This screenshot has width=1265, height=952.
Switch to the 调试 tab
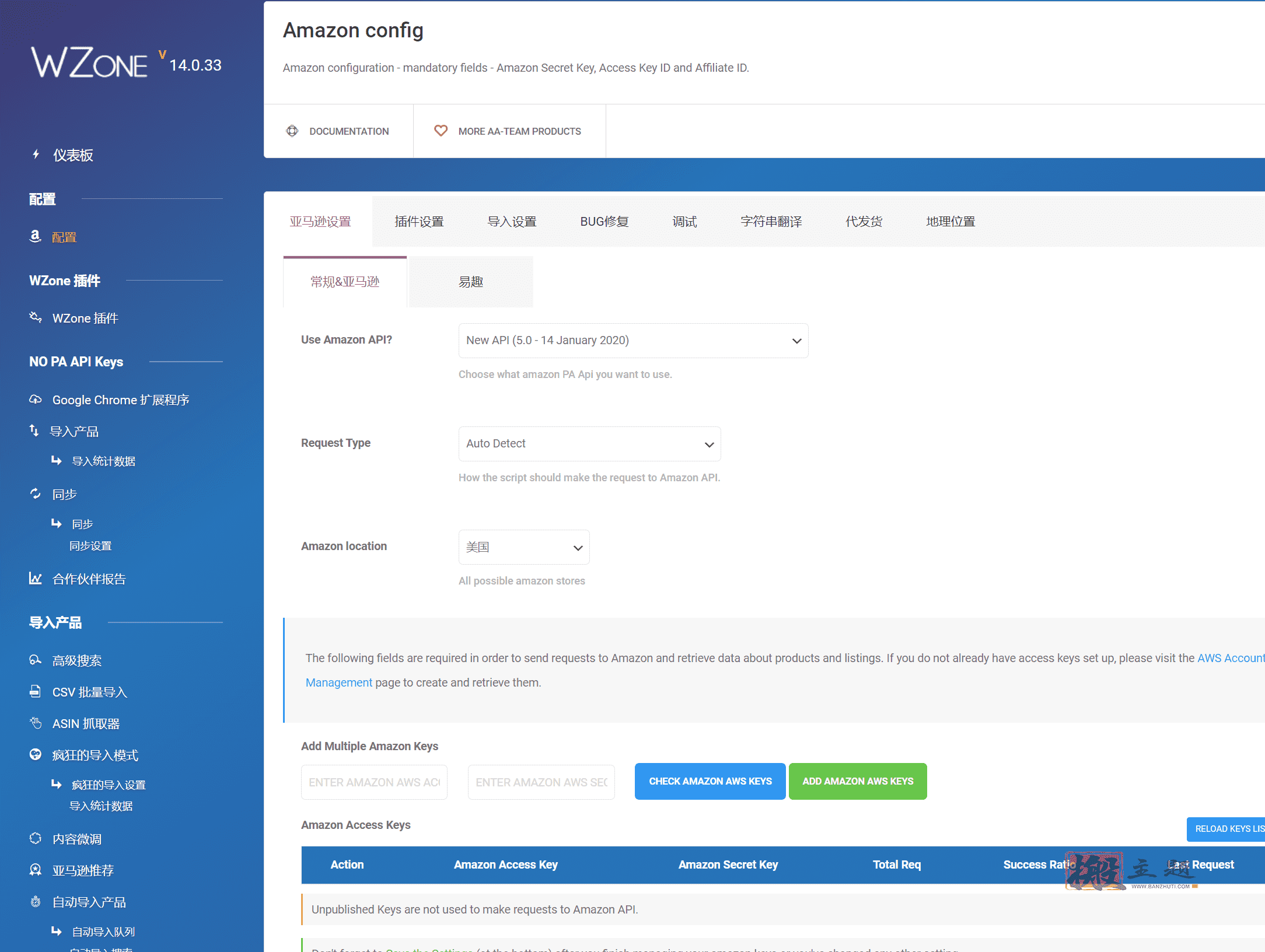[x=684, y=222]
